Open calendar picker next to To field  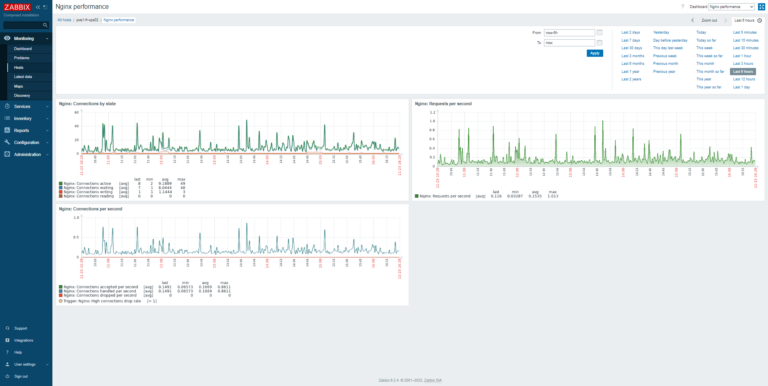600,43
